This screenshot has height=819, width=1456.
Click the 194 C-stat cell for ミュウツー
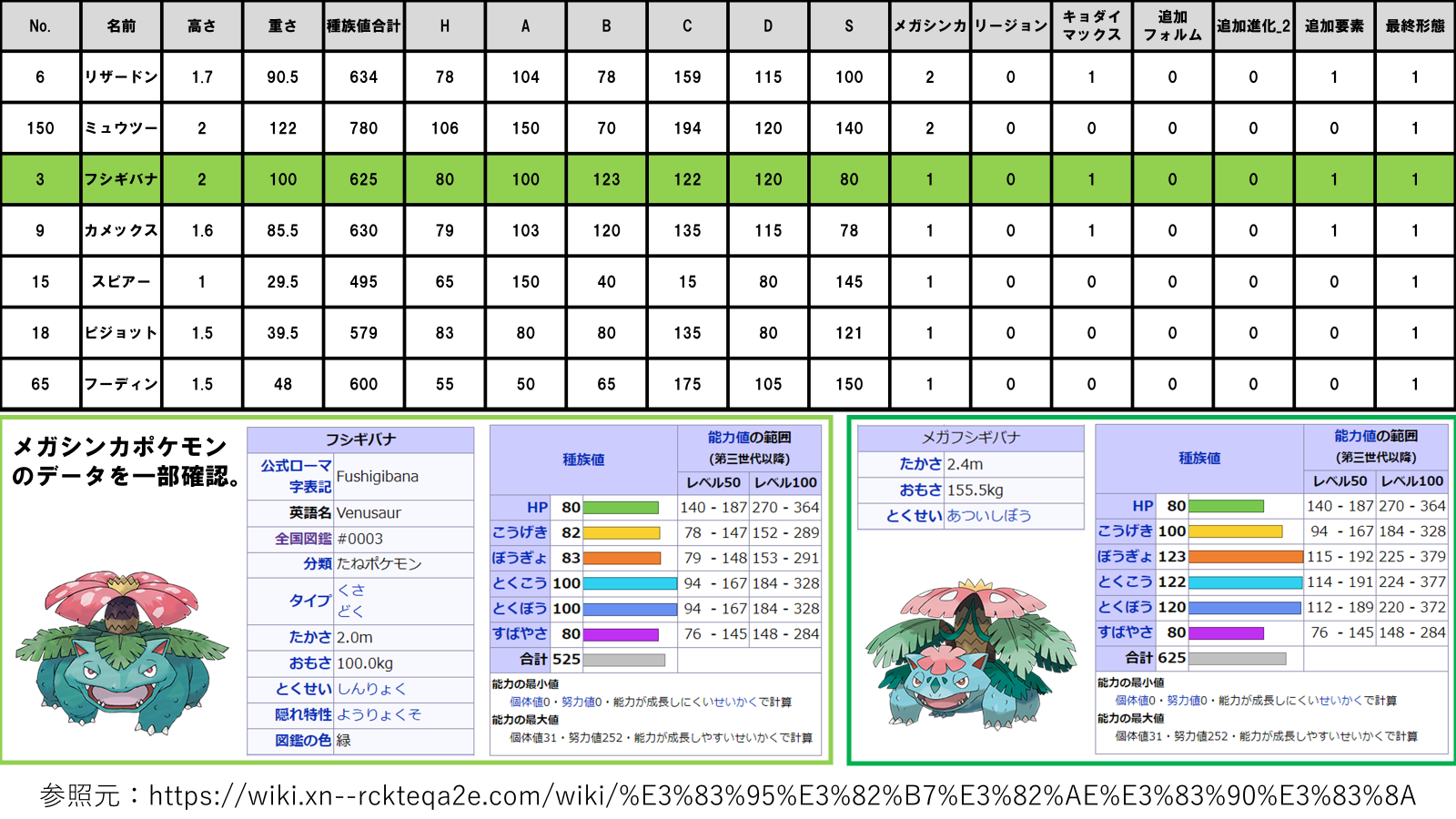(x=687, y=128)
